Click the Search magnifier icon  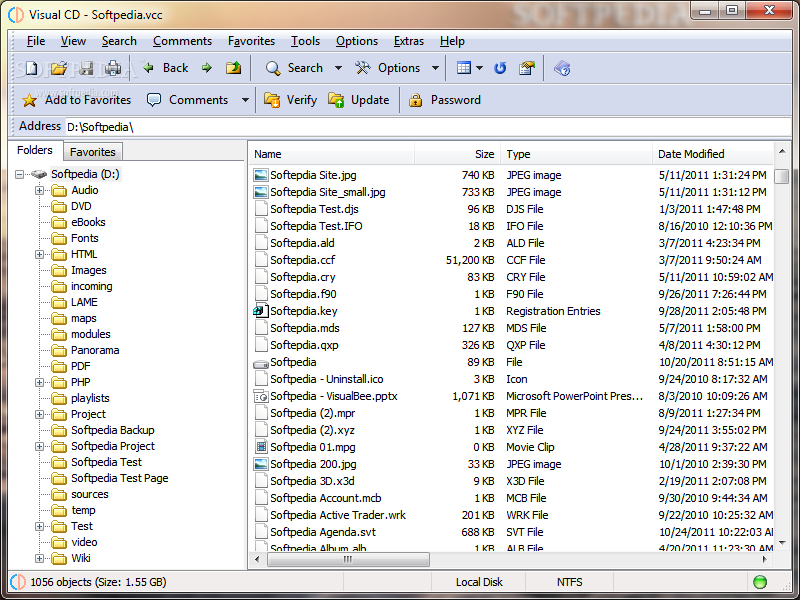[x=273, y=68]
